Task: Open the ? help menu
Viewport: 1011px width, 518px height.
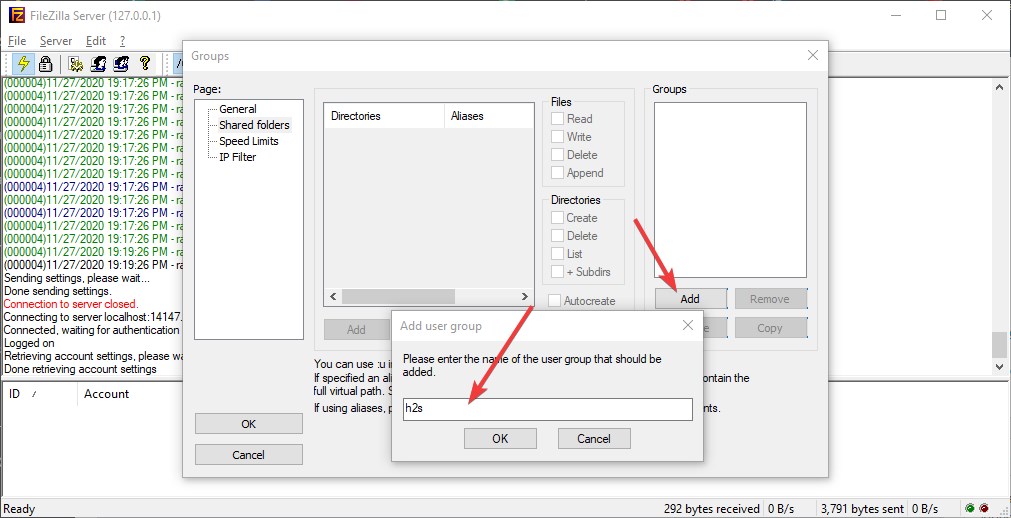Action: pyautogui.click(x=123, y=41)
